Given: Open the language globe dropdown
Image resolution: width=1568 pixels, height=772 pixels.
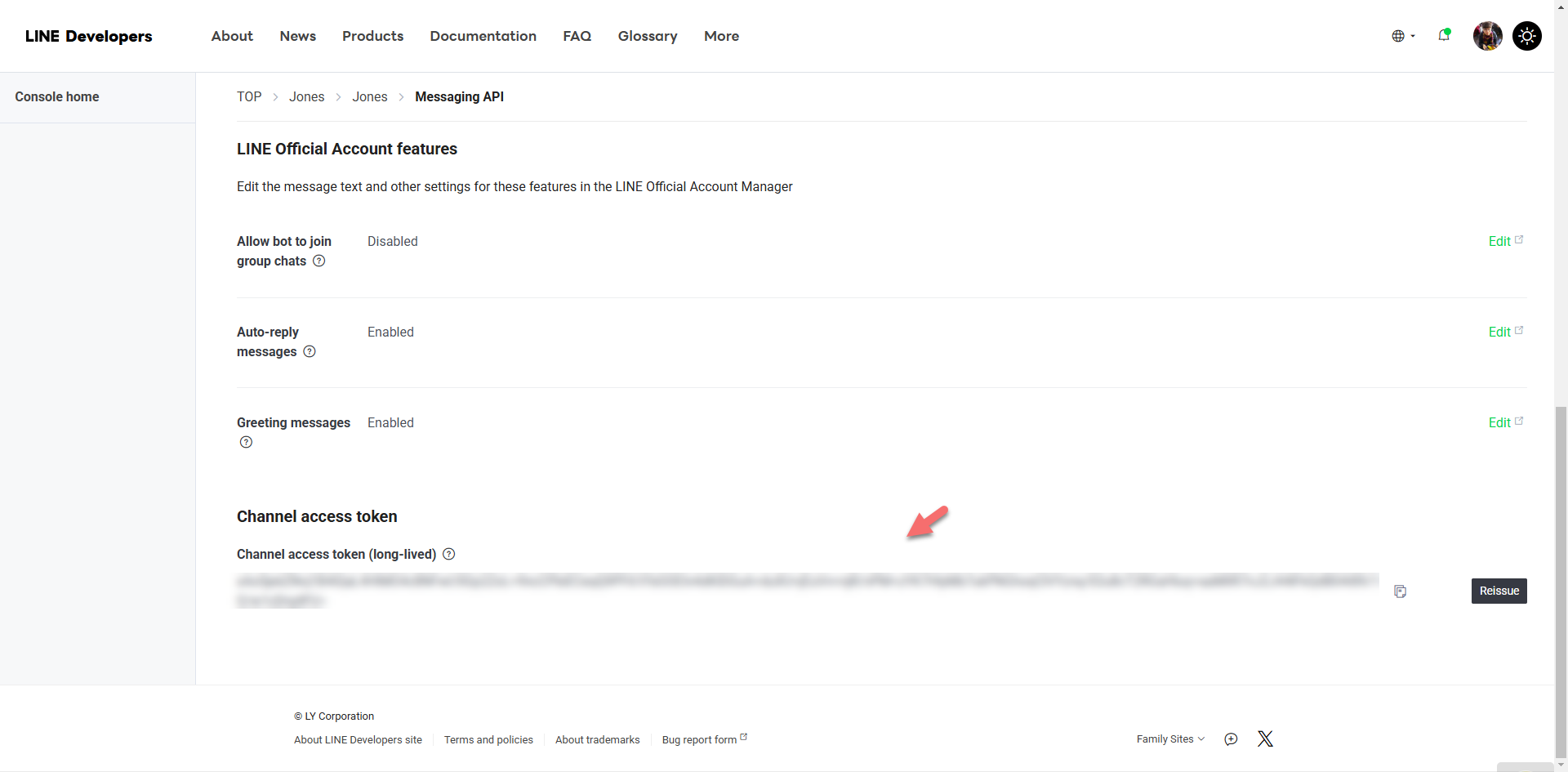Looking at the screenshot, I should pyautogui.click(x=1402, y=36).
